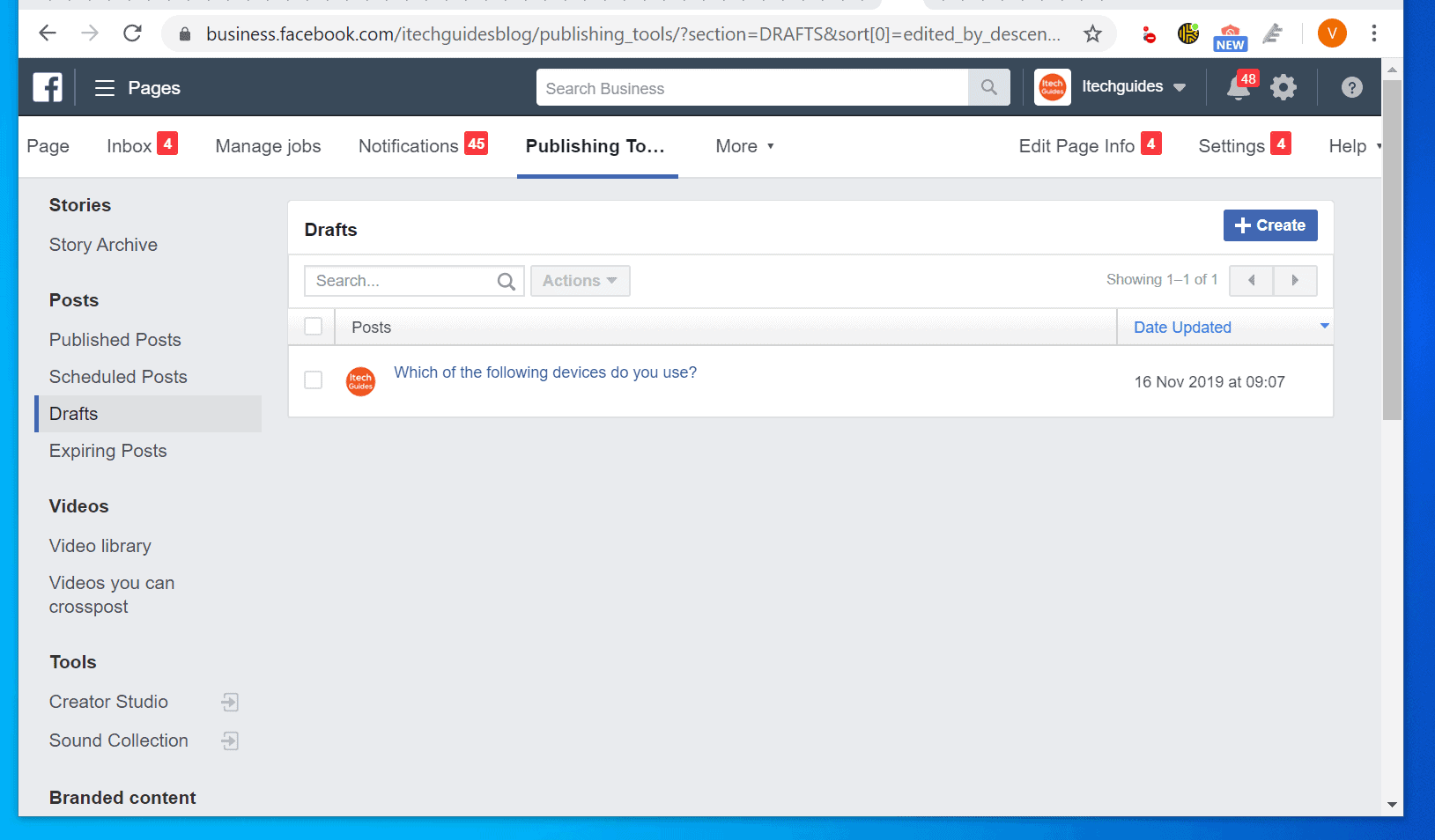Open the Help question mark icon
This screenshot has width=1435, height=840.
1350,87
